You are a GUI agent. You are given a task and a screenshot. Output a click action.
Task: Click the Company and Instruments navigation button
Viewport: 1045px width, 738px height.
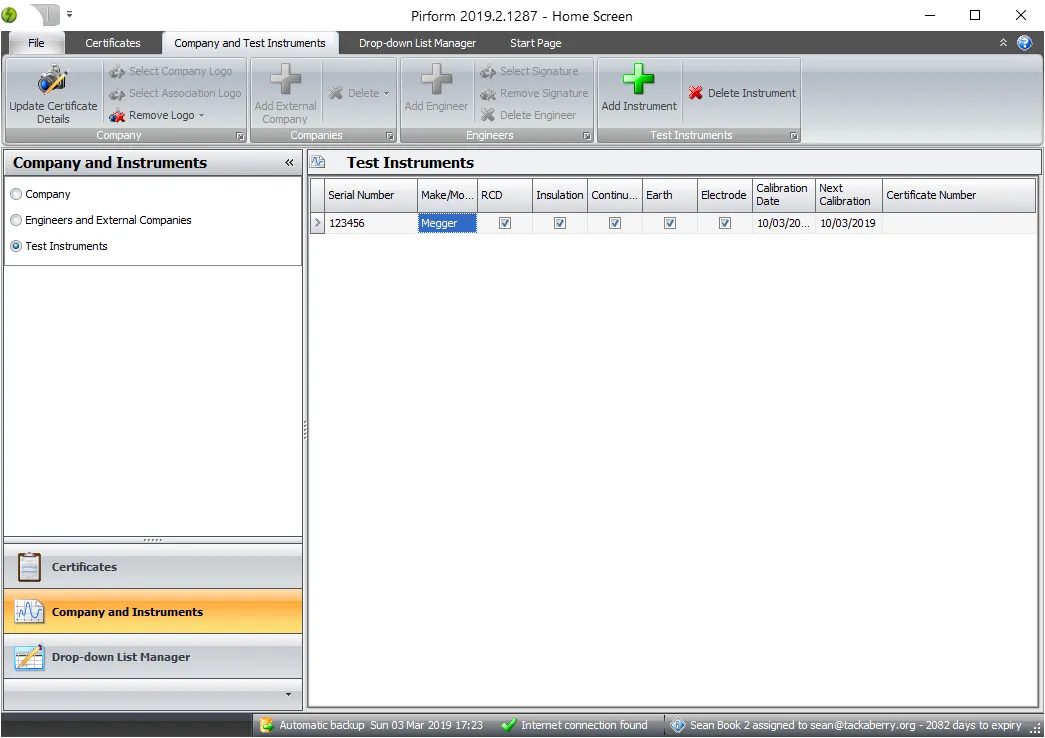[152, 612]
